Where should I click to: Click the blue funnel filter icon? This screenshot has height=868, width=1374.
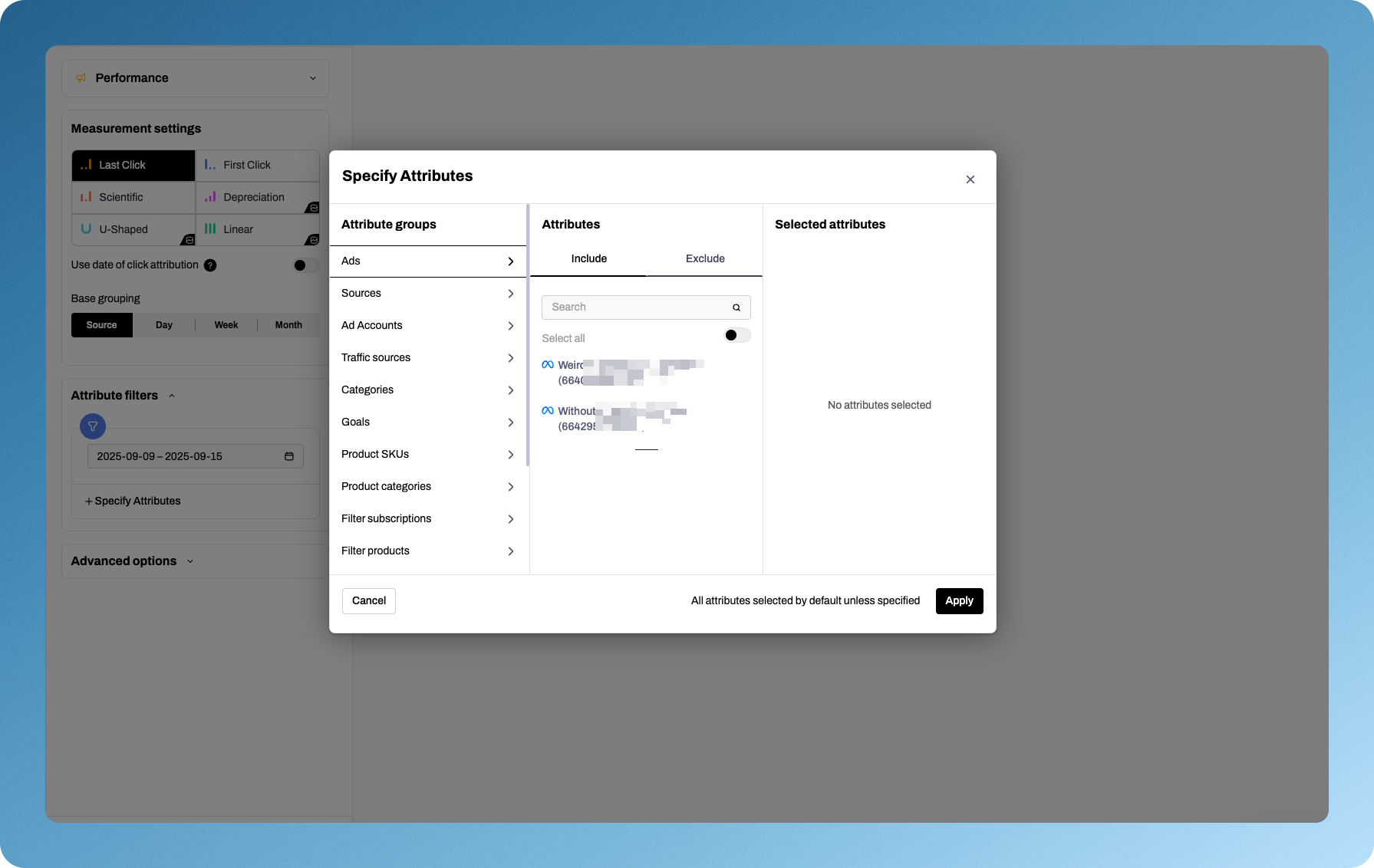[x=93, y=426]
